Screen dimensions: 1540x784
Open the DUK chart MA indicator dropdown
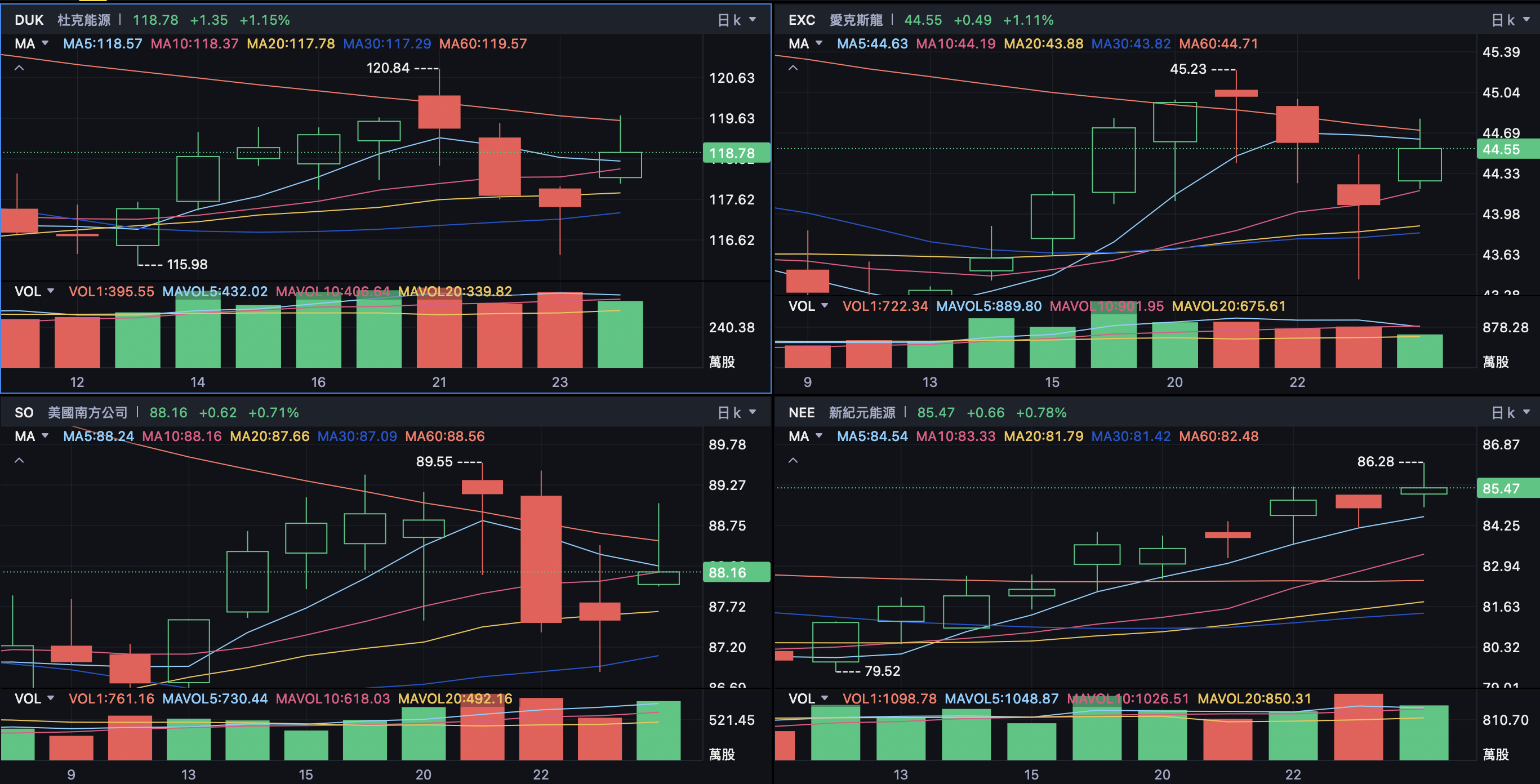(32, 43)
